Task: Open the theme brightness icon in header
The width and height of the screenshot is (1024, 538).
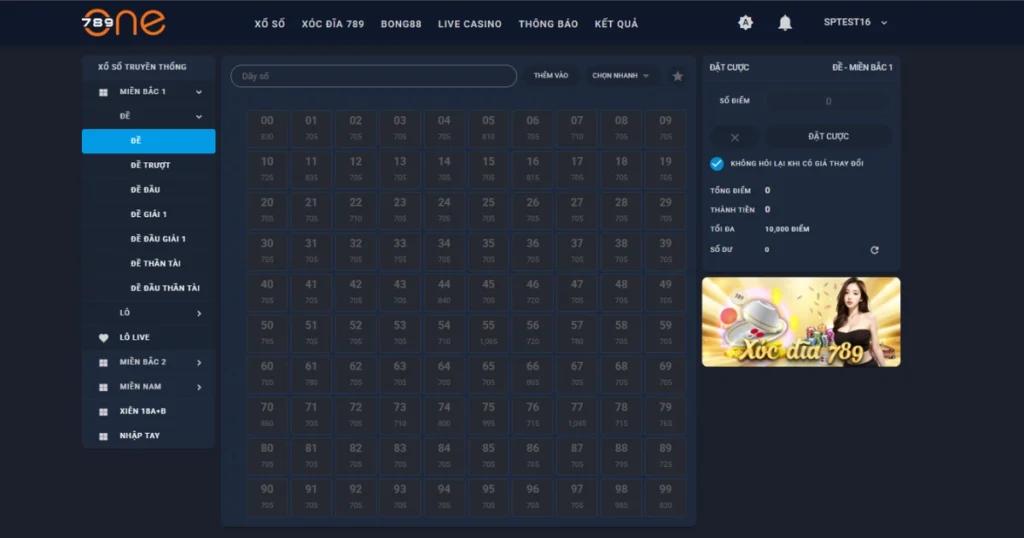Action: [745, 23]
